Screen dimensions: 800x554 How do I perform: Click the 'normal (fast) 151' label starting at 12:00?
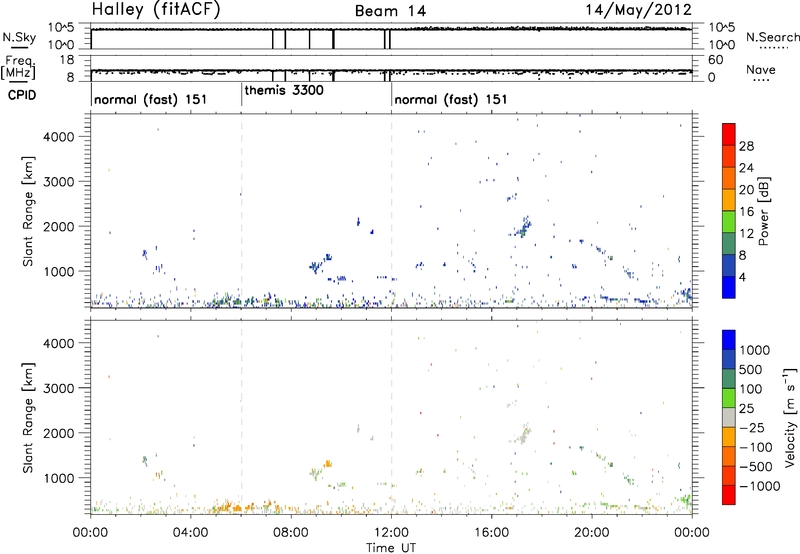coord(451,99)
